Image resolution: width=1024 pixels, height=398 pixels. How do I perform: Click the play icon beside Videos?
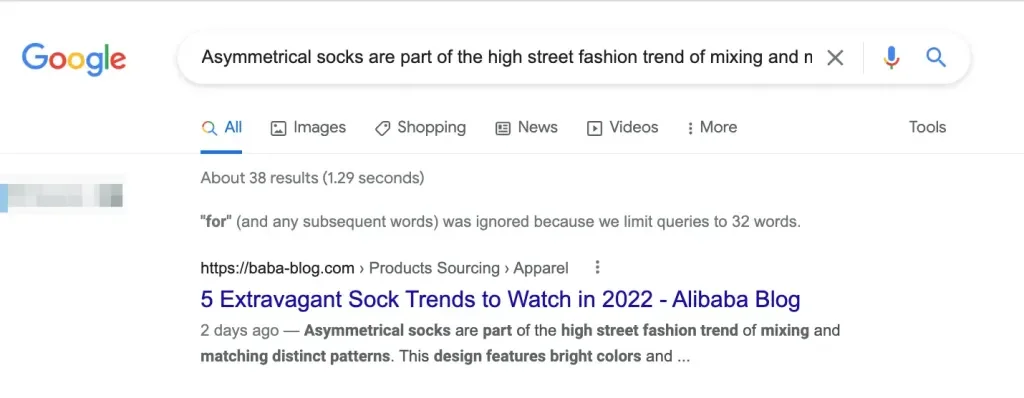594,129
